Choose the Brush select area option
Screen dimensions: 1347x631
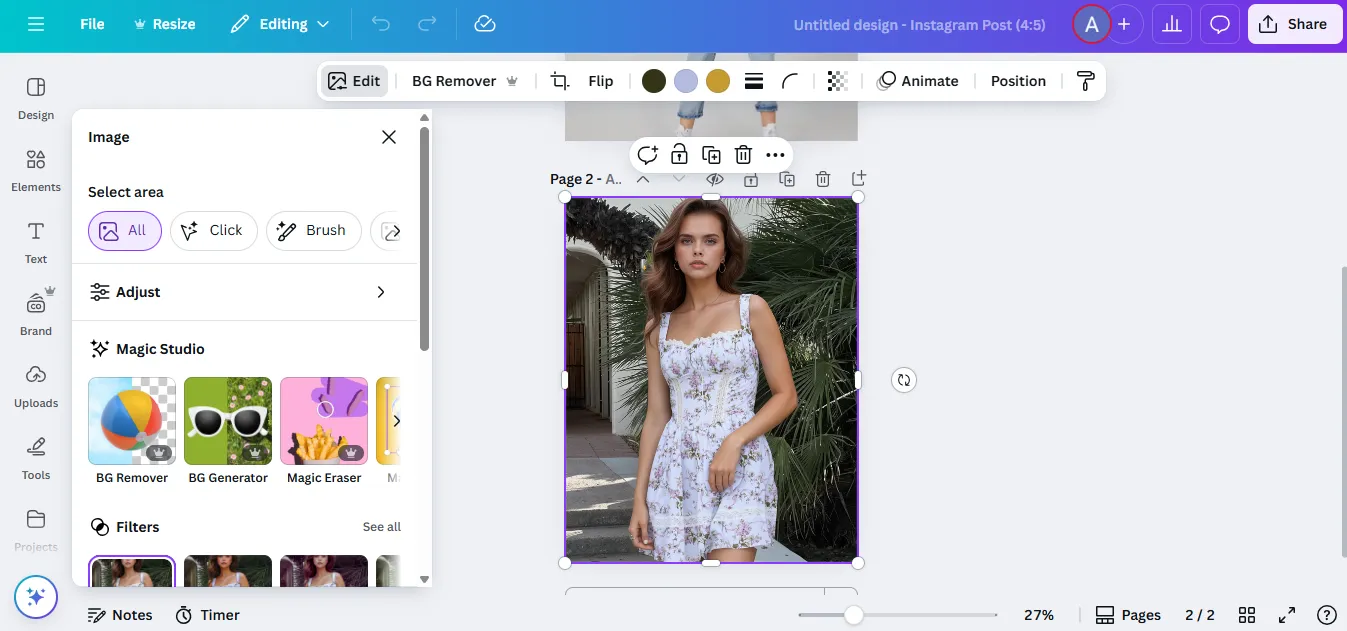click(x=313, y=231)
